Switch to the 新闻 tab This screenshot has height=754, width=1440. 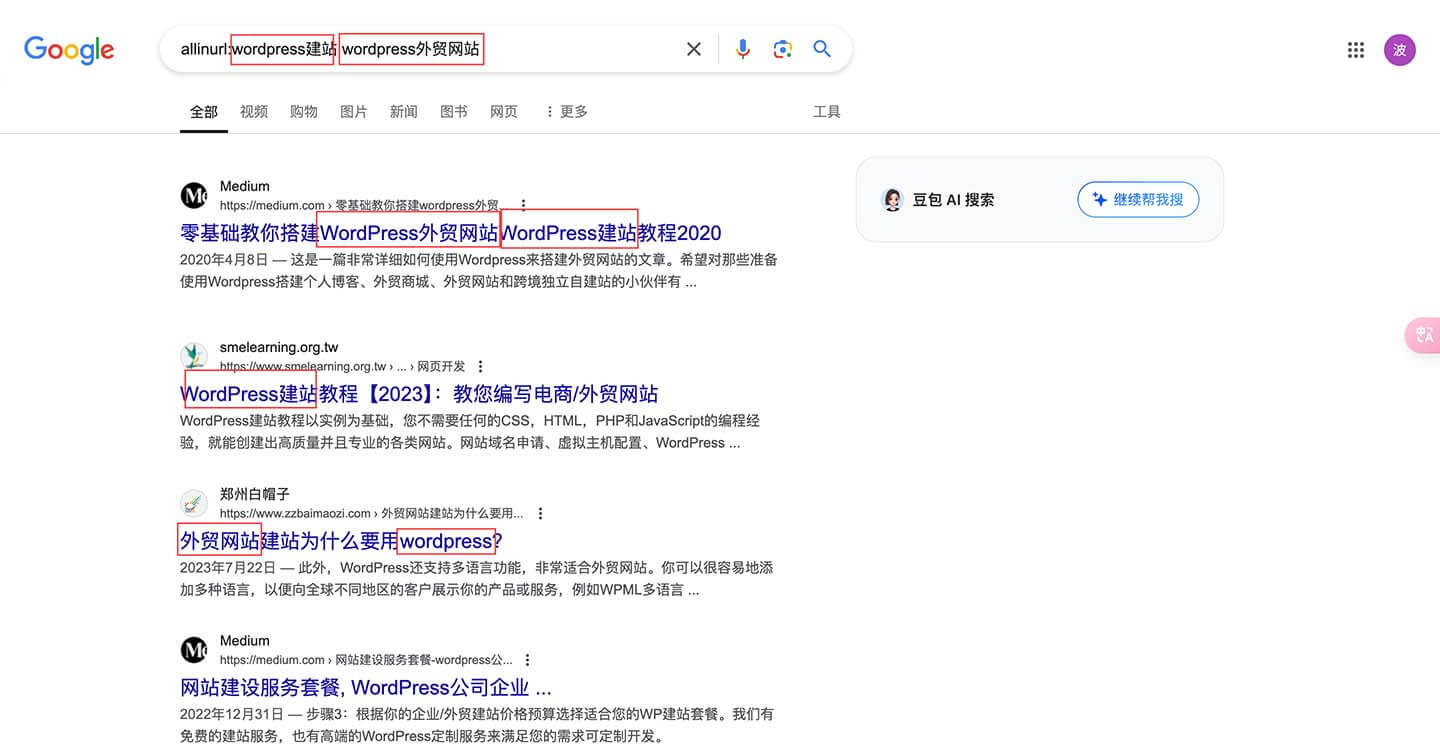pyautogui.click(x=404, y=112)
